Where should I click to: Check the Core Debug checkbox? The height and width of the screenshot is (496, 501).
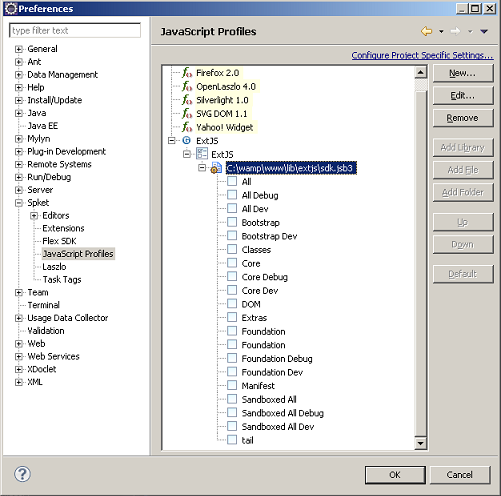click(x=232, y=277)
